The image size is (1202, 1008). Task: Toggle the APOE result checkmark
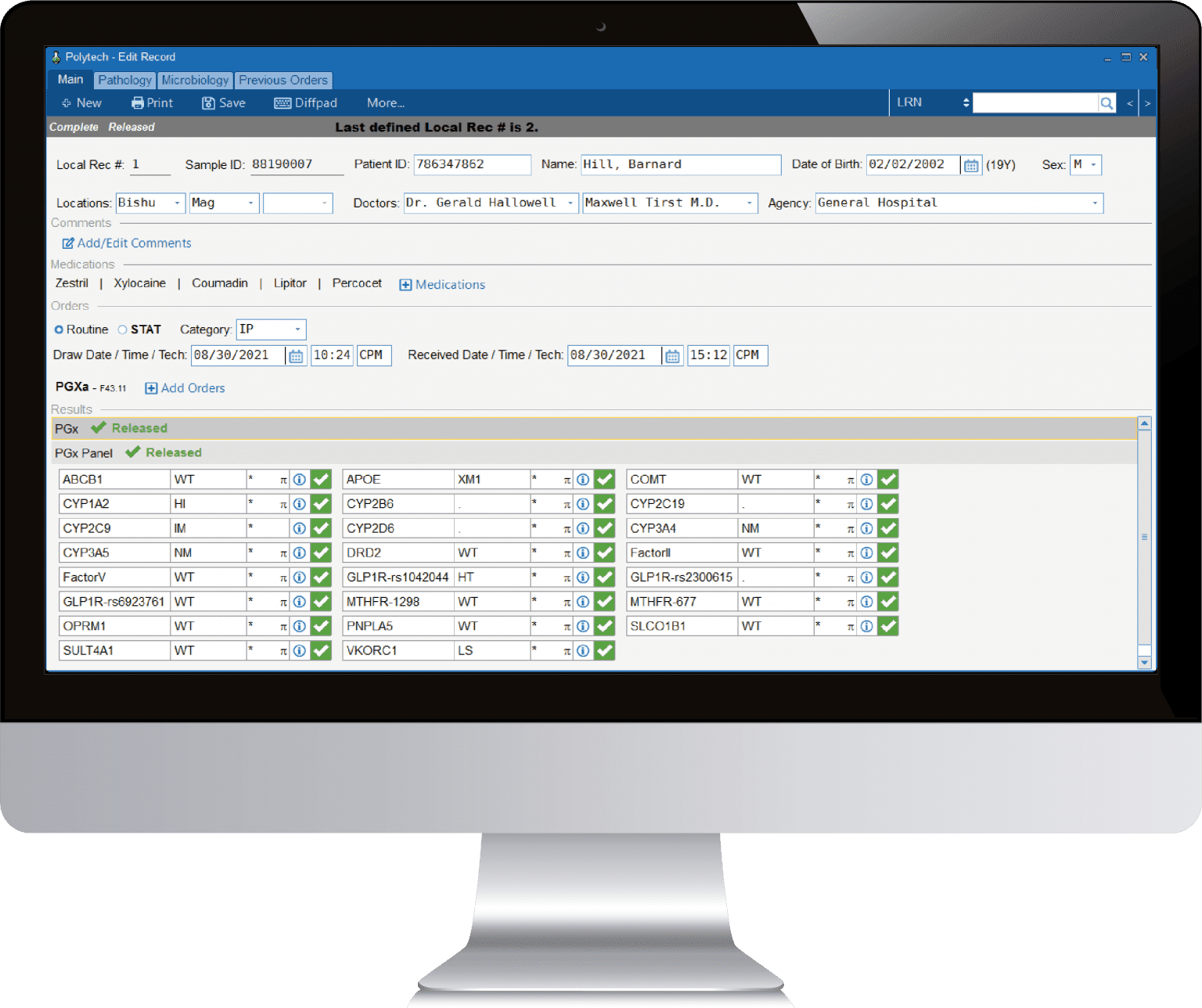tap(605, 480)
